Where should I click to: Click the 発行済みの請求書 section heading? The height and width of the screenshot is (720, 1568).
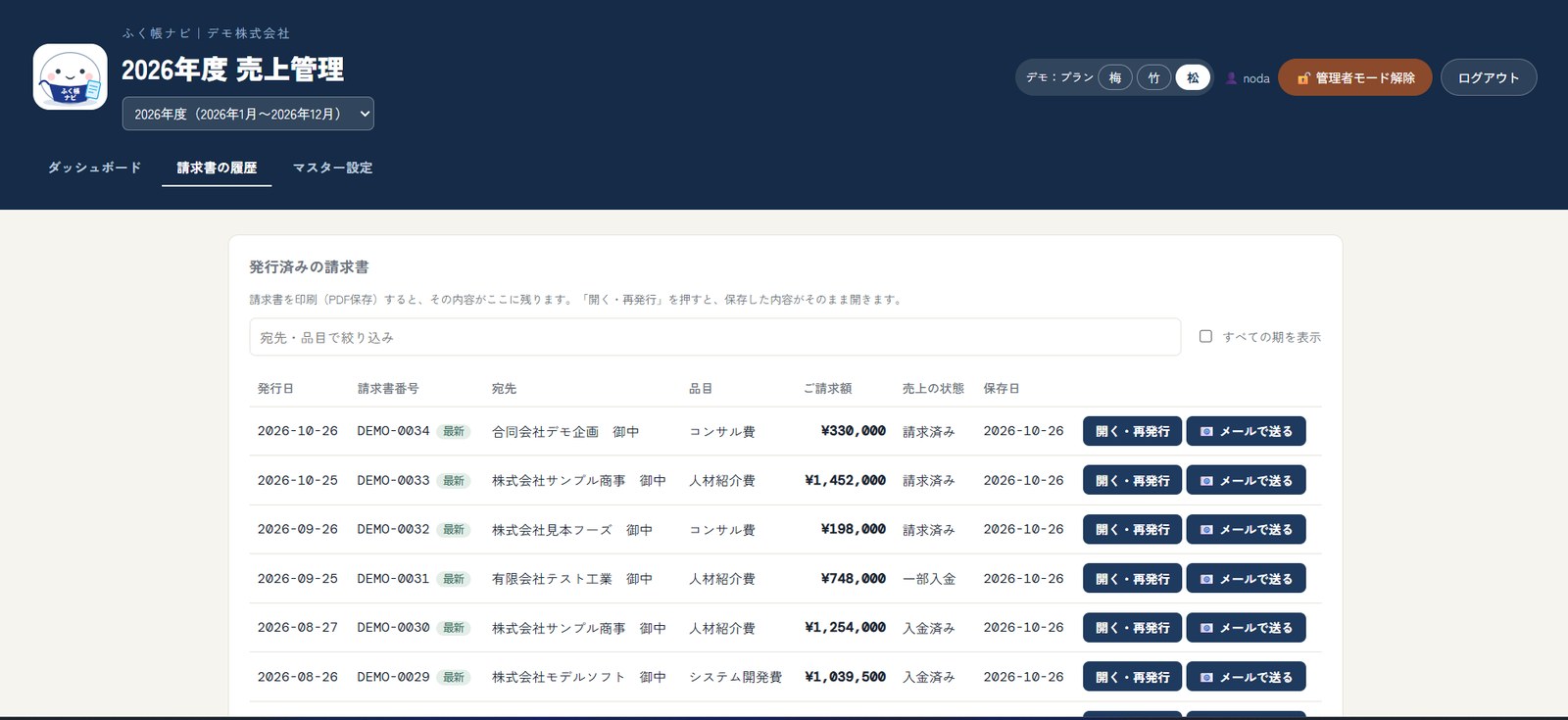(309, 266)
